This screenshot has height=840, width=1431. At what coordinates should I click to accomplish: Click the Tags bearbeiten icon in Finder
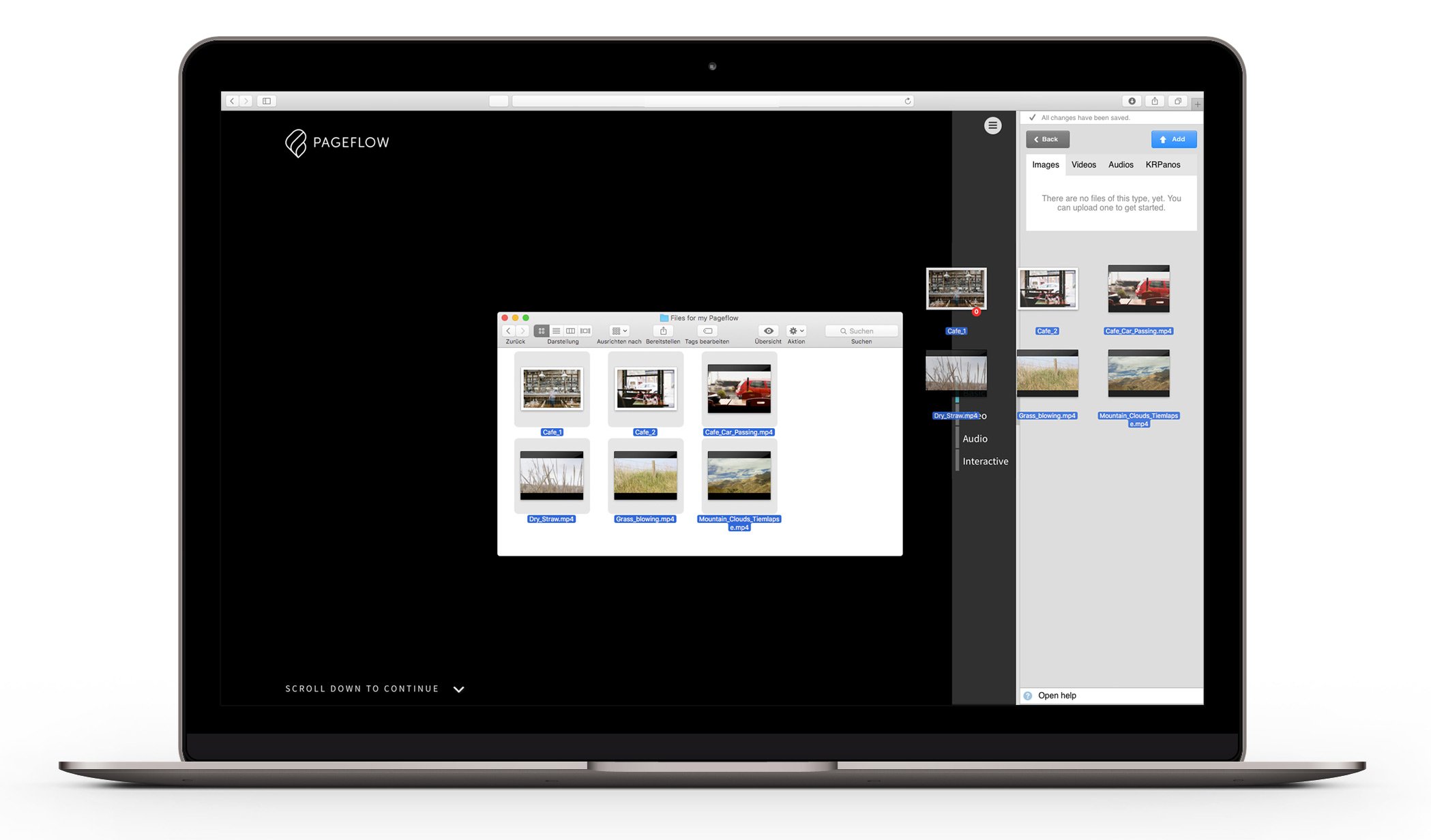[707, 331]
